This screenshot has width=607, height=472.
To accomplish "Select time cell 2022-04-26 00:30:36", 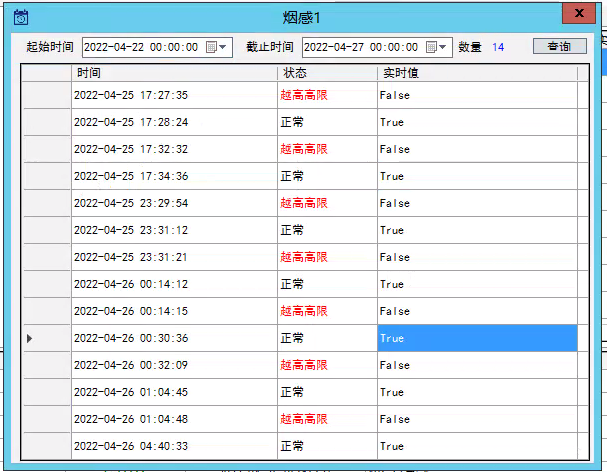I will 174,338.
